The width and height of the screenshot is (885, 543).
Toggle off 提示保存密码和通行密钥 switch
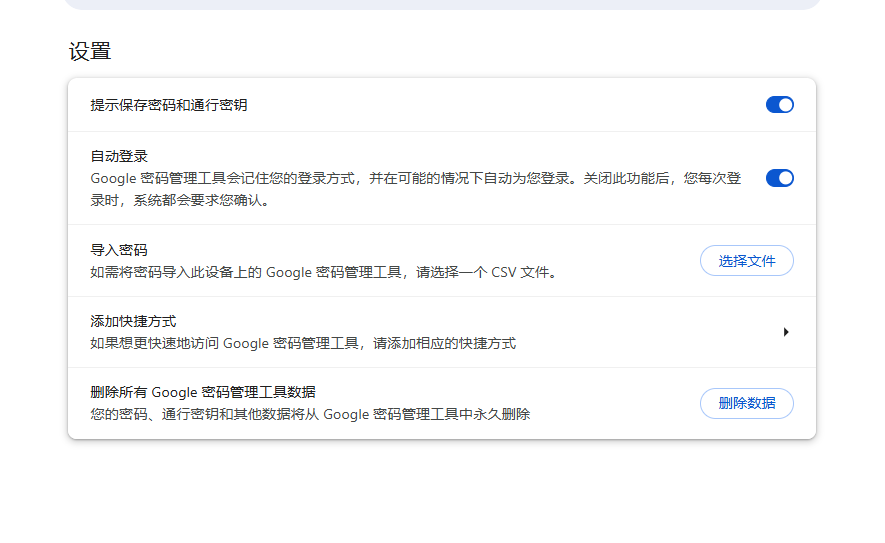779,105
